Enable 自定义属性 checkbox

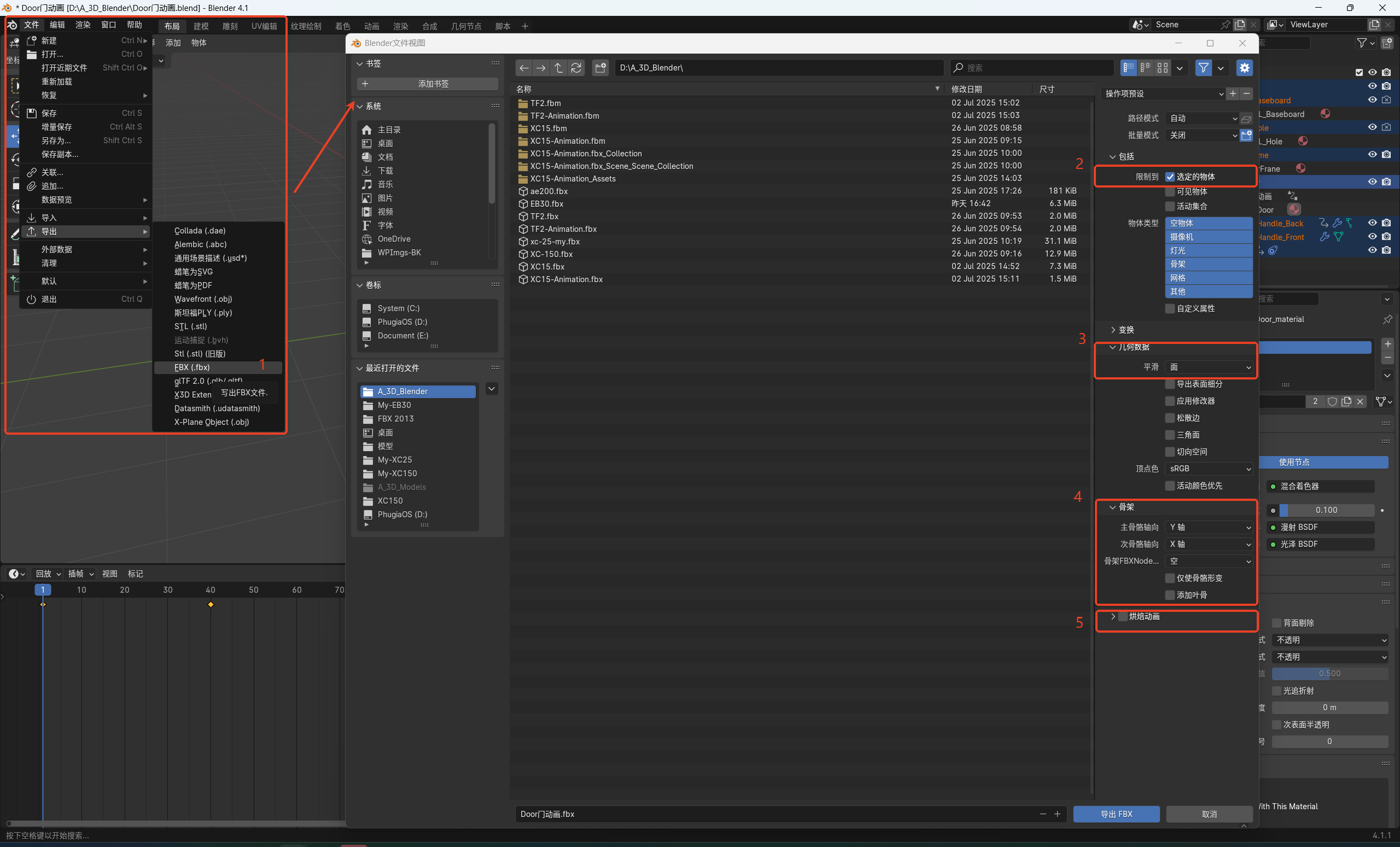[1170, 308]
